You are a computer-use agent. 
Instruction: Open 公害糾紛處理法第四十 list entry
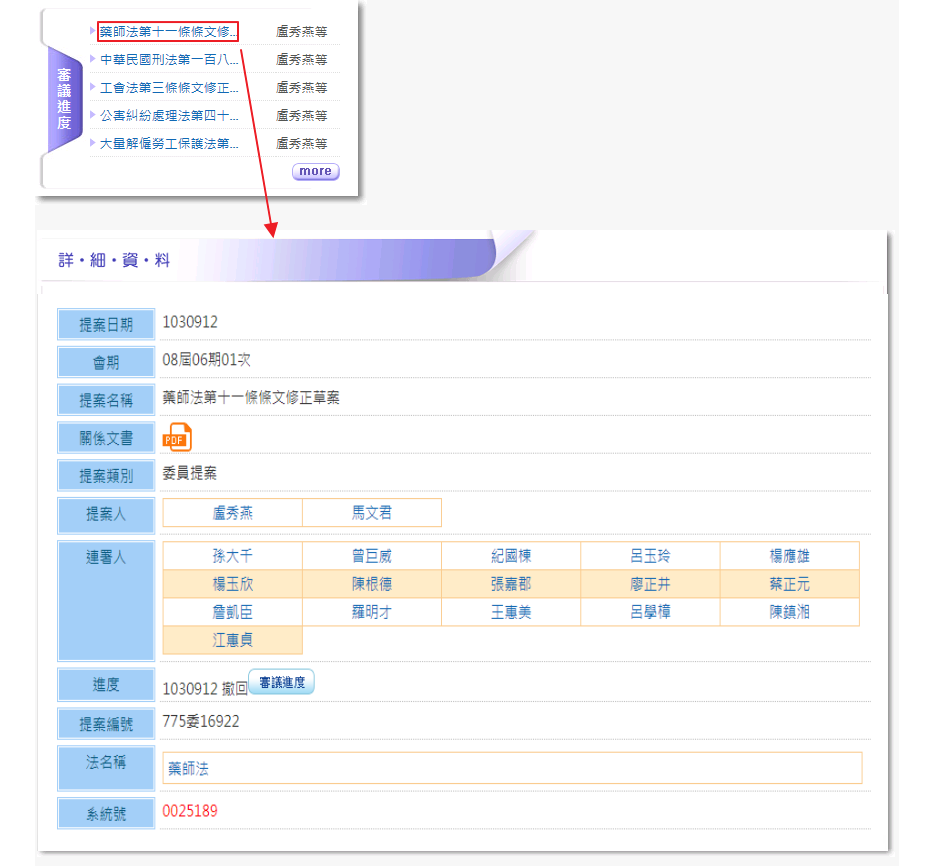[169, 116]
